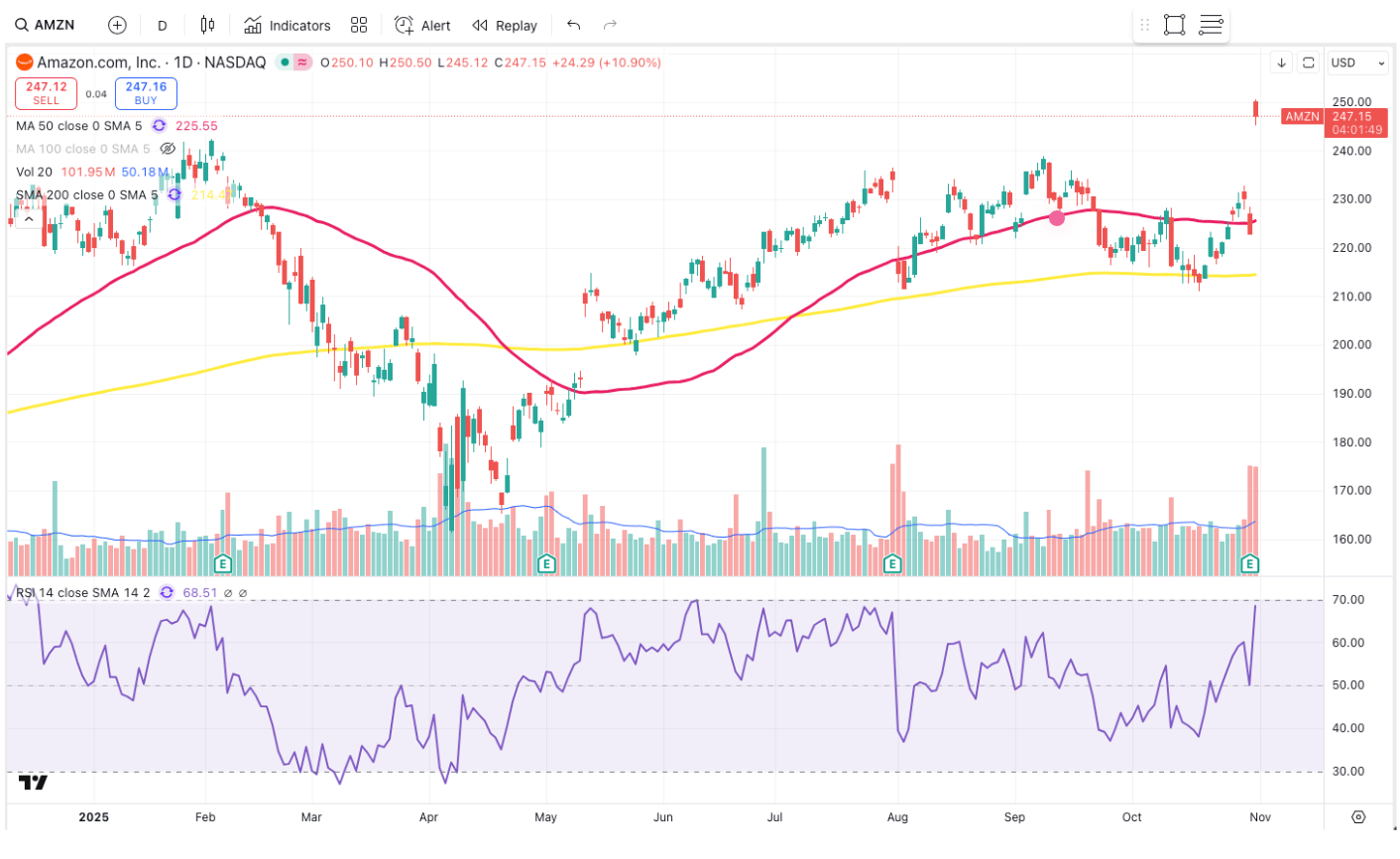Create a new Alert
This screenshot has height=859, width=1400.
pyautogui.click(x=422, y=25)
